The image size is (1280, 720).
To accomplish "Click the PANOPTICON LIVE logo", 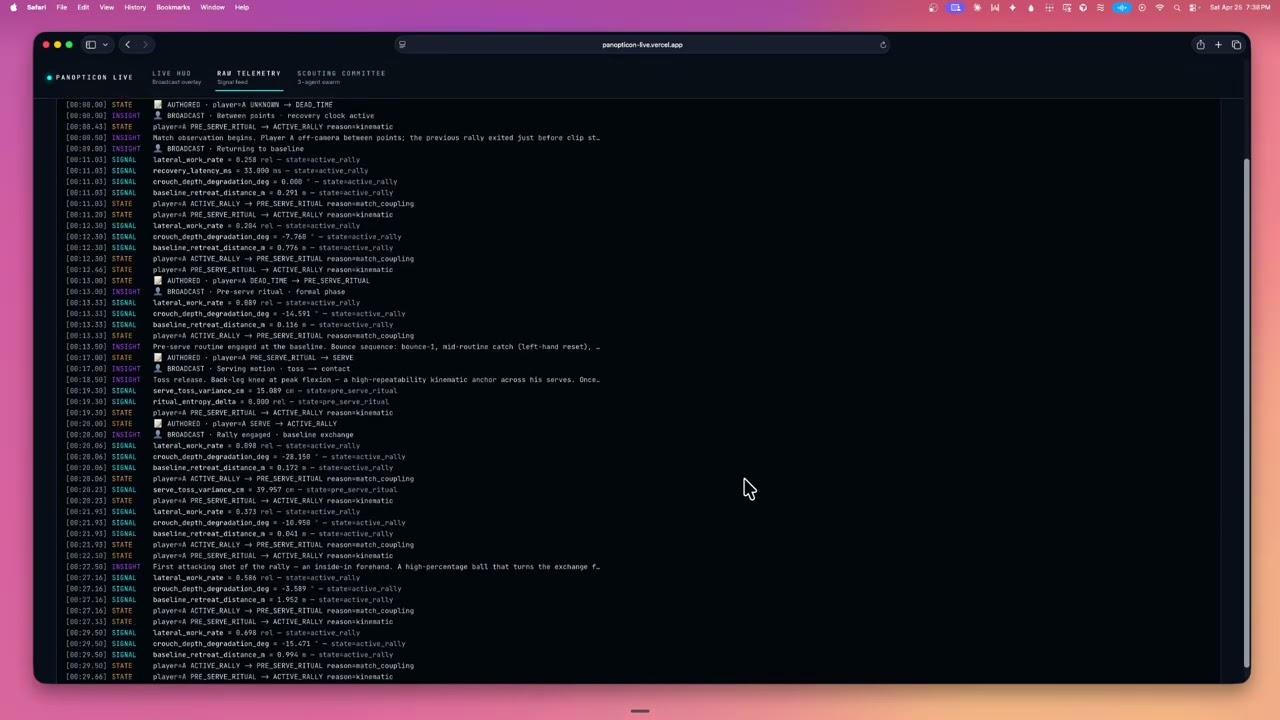I will (x=90, y=77).
